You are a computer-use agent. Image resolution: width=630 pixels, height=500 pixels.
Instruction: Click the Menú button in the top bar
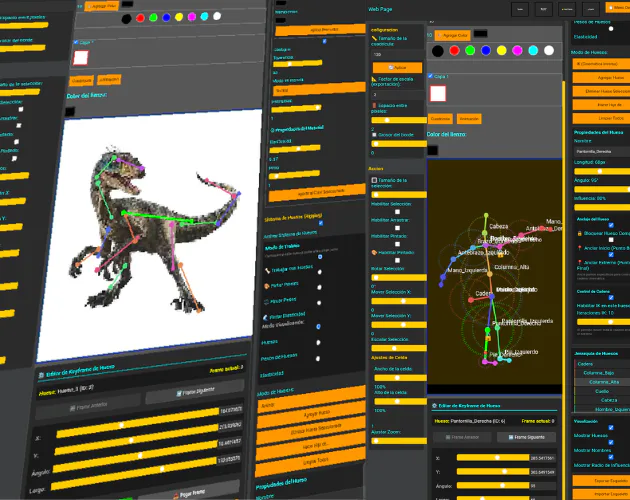pyautogui.click(x=618, y=8)
